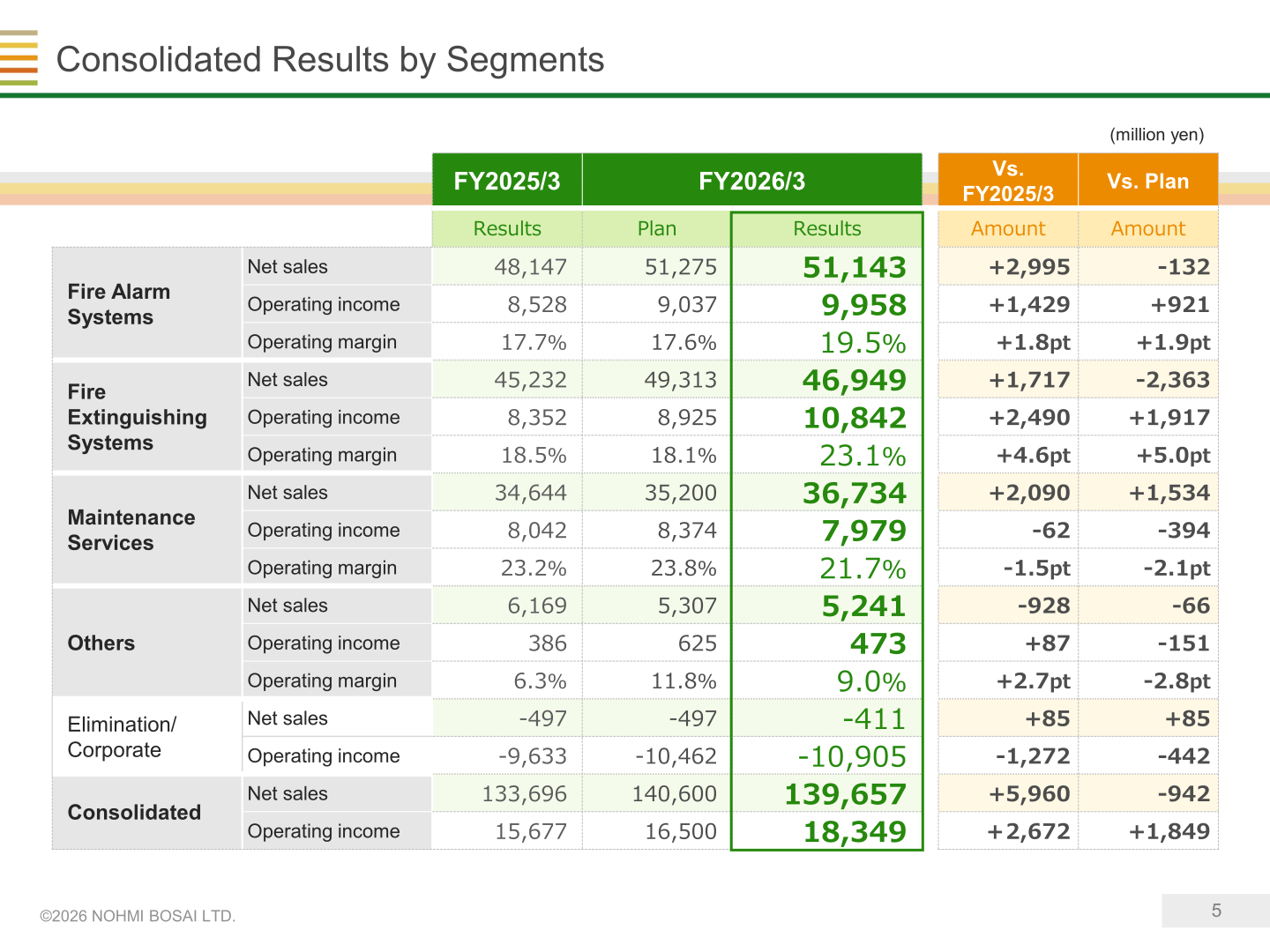Click the 7,979 operating income result

tap(864, 531)
